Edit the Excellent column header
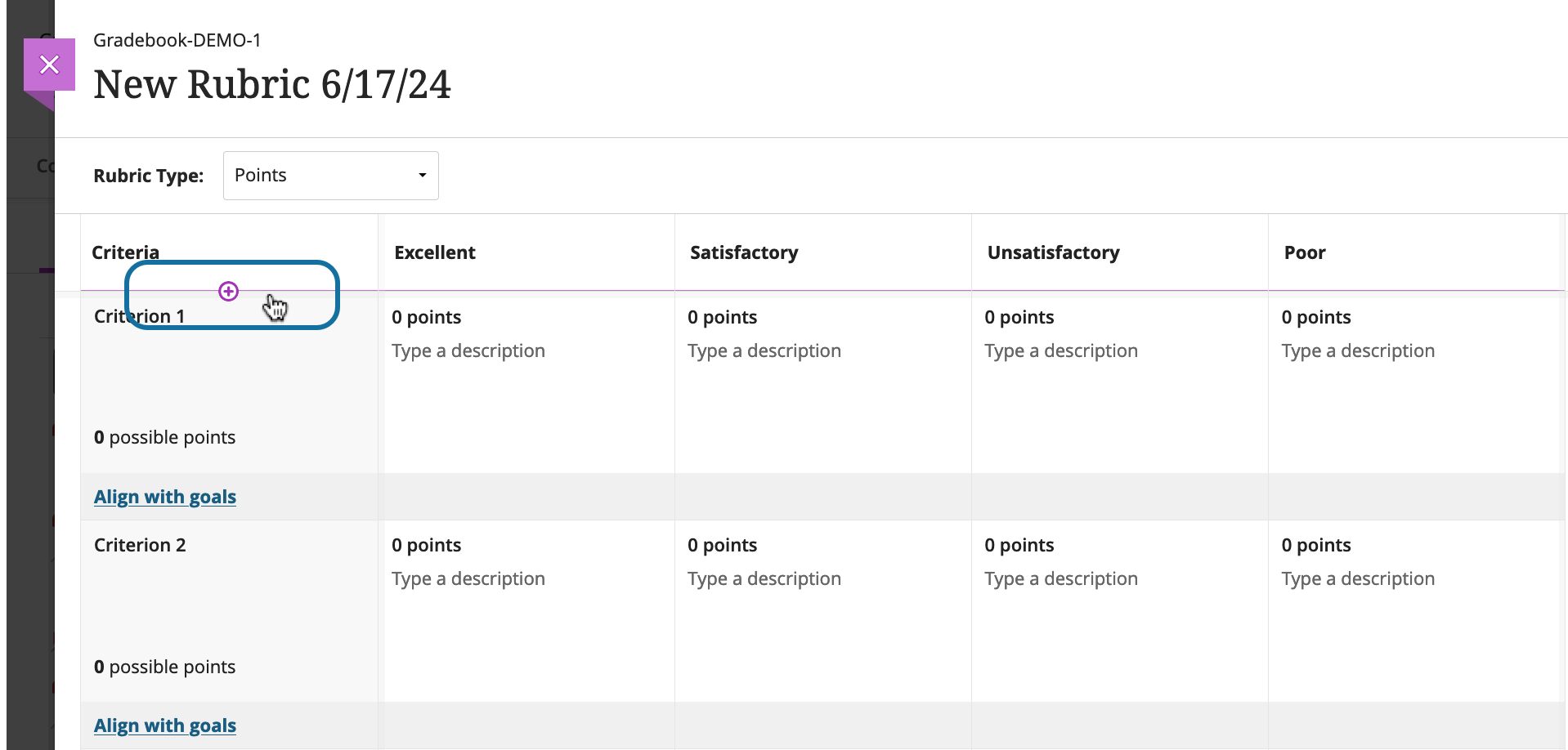 tap(434, 252)
